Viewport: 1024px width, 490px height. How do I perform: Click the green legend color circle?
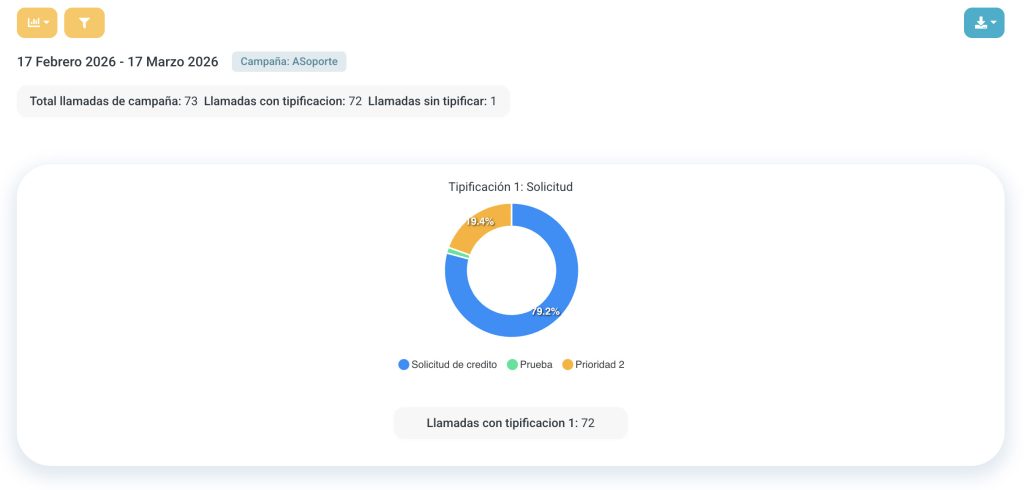512,365
